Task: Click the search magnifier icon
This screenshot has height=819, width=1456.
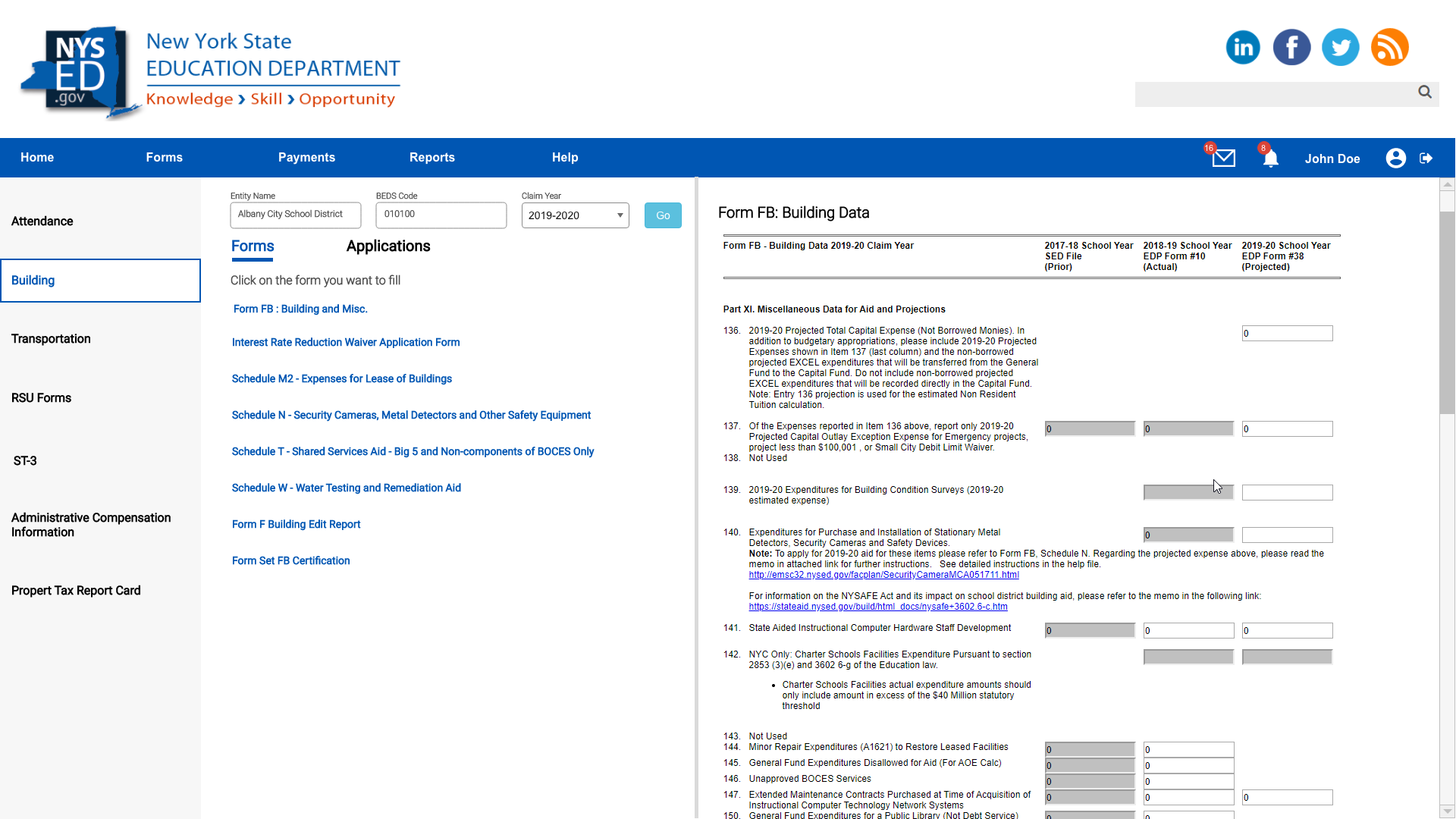Action: [1425, 92]
